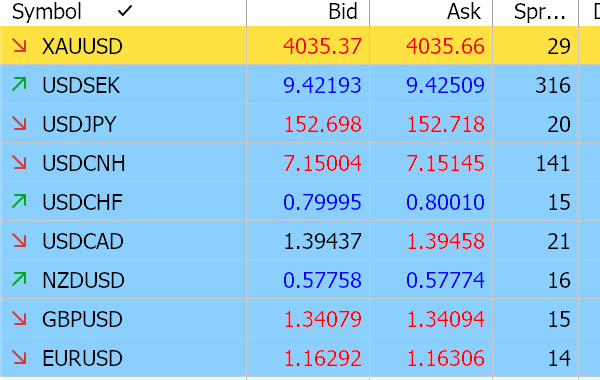Select the XAUUSD symbol row
The width and height of the screenshot is (600, 380).
[300, 46]
